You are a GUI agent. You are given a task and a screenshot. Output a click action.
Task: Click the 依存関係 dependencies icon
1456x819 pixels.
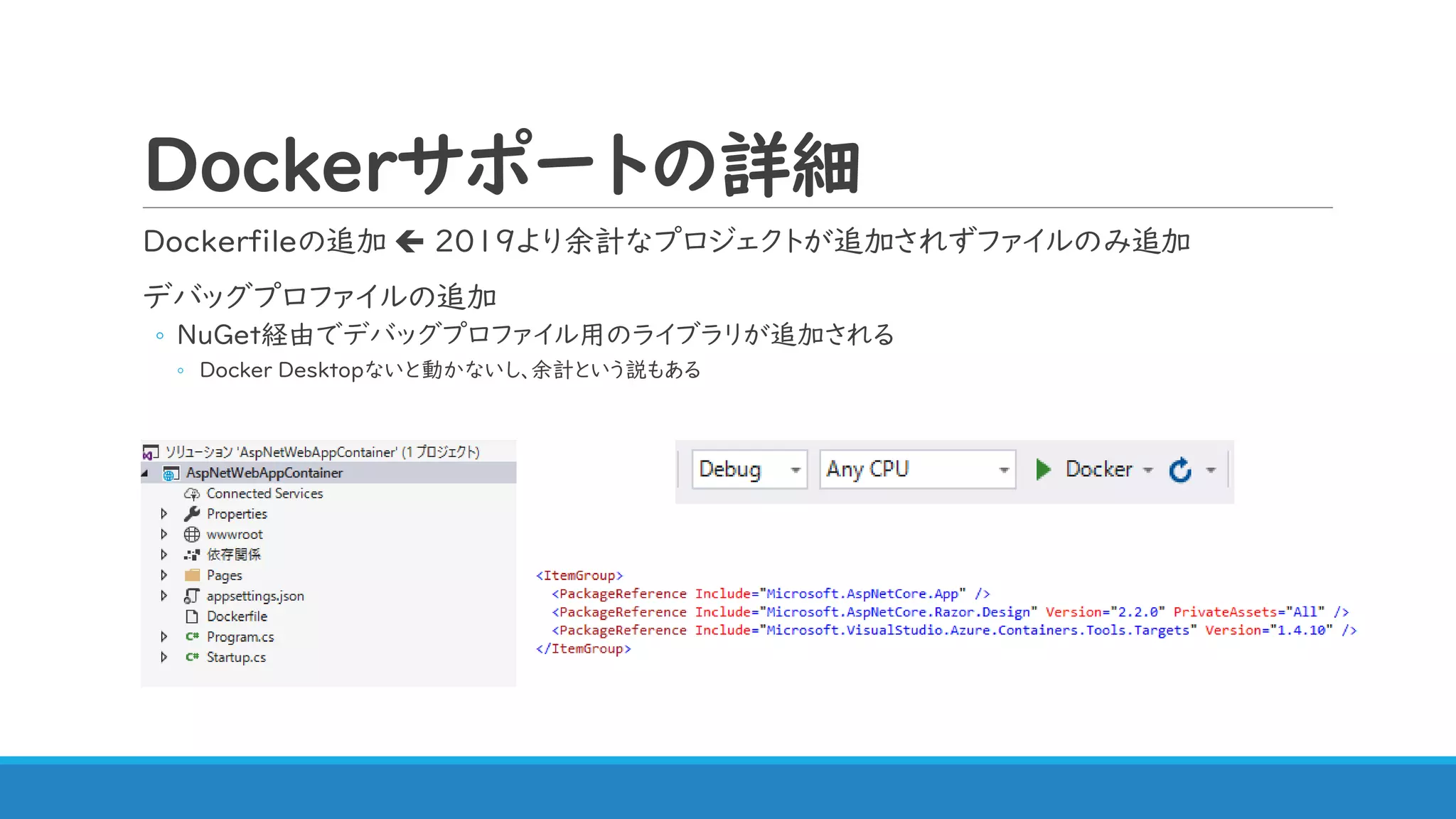[192, 555]
